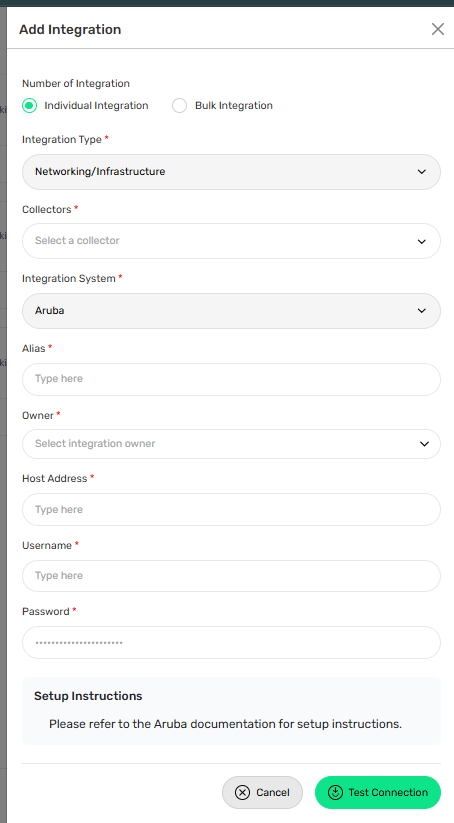
Task: Close the Add Integration dialog
Action: coord(438,29)
